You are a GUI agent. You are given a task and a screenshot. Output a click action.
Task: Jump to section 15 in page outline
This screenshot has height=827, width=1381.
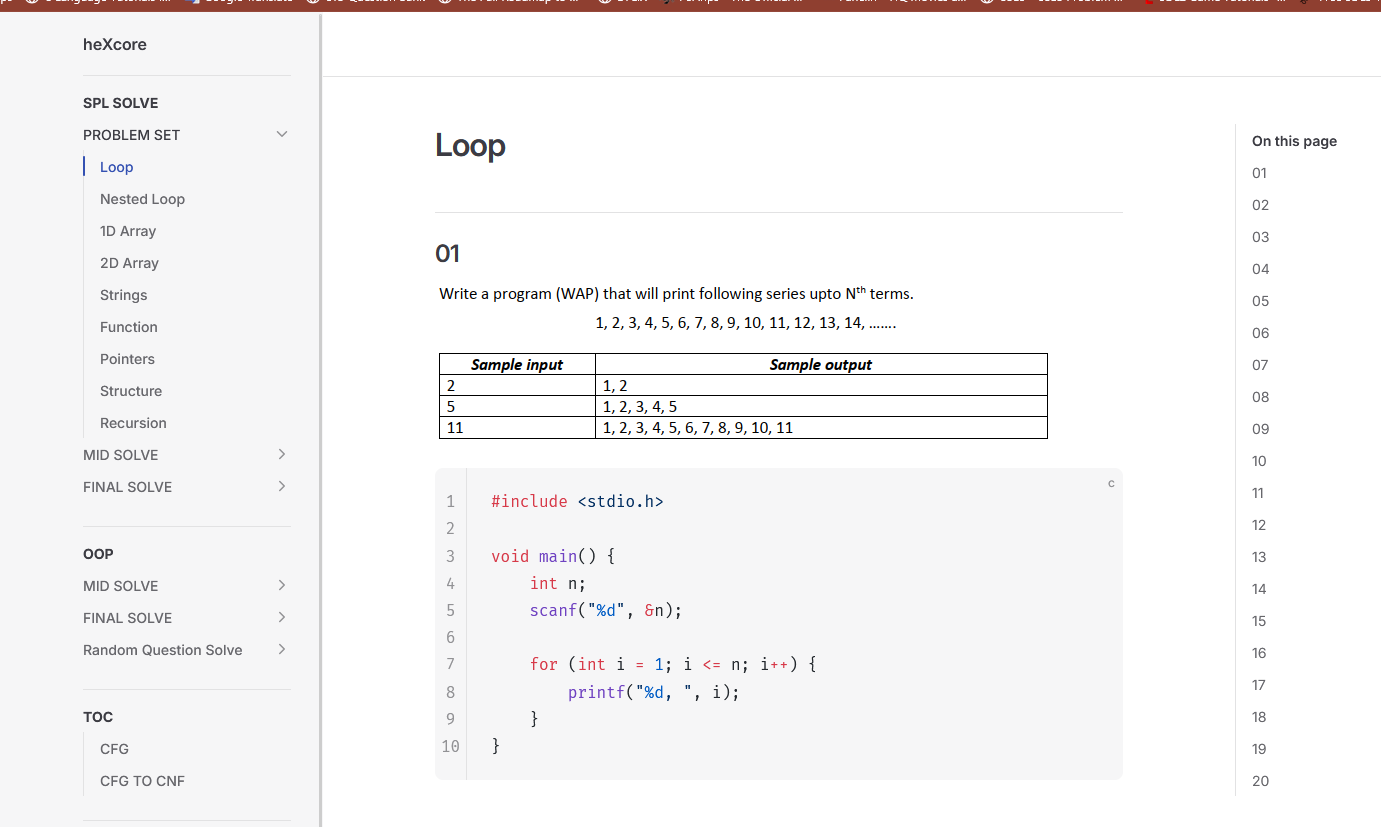coord(1259,621)
